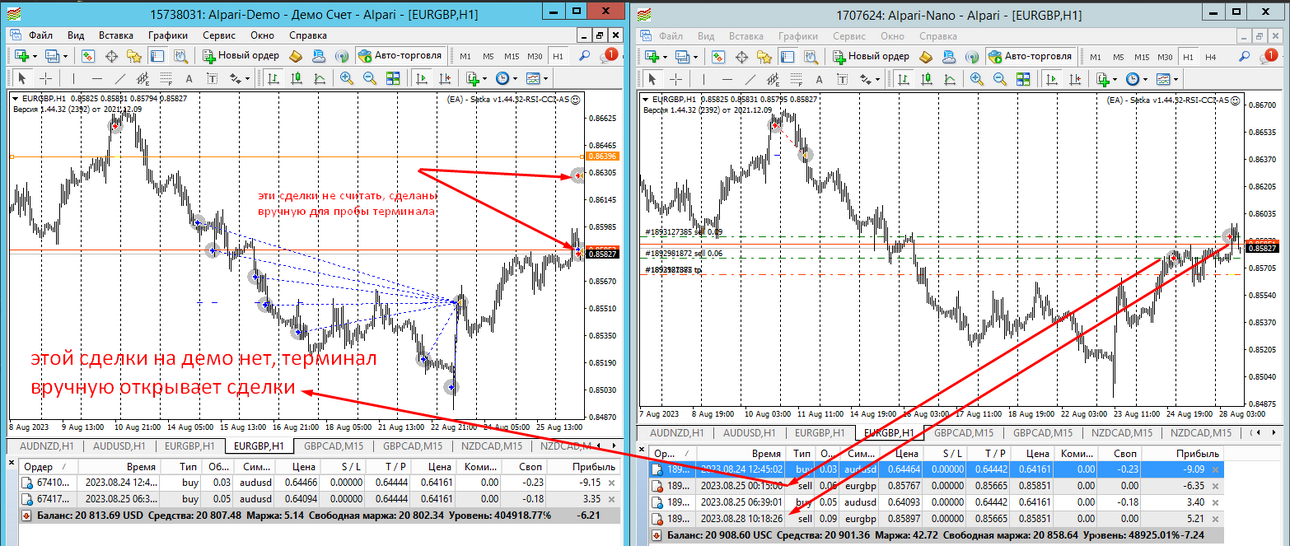This screenshot has width=1290, height=546.
Task: Select H4 timeframe in Alpari-Nano window
Action: pyautogui.click(x=1210, y=56)
